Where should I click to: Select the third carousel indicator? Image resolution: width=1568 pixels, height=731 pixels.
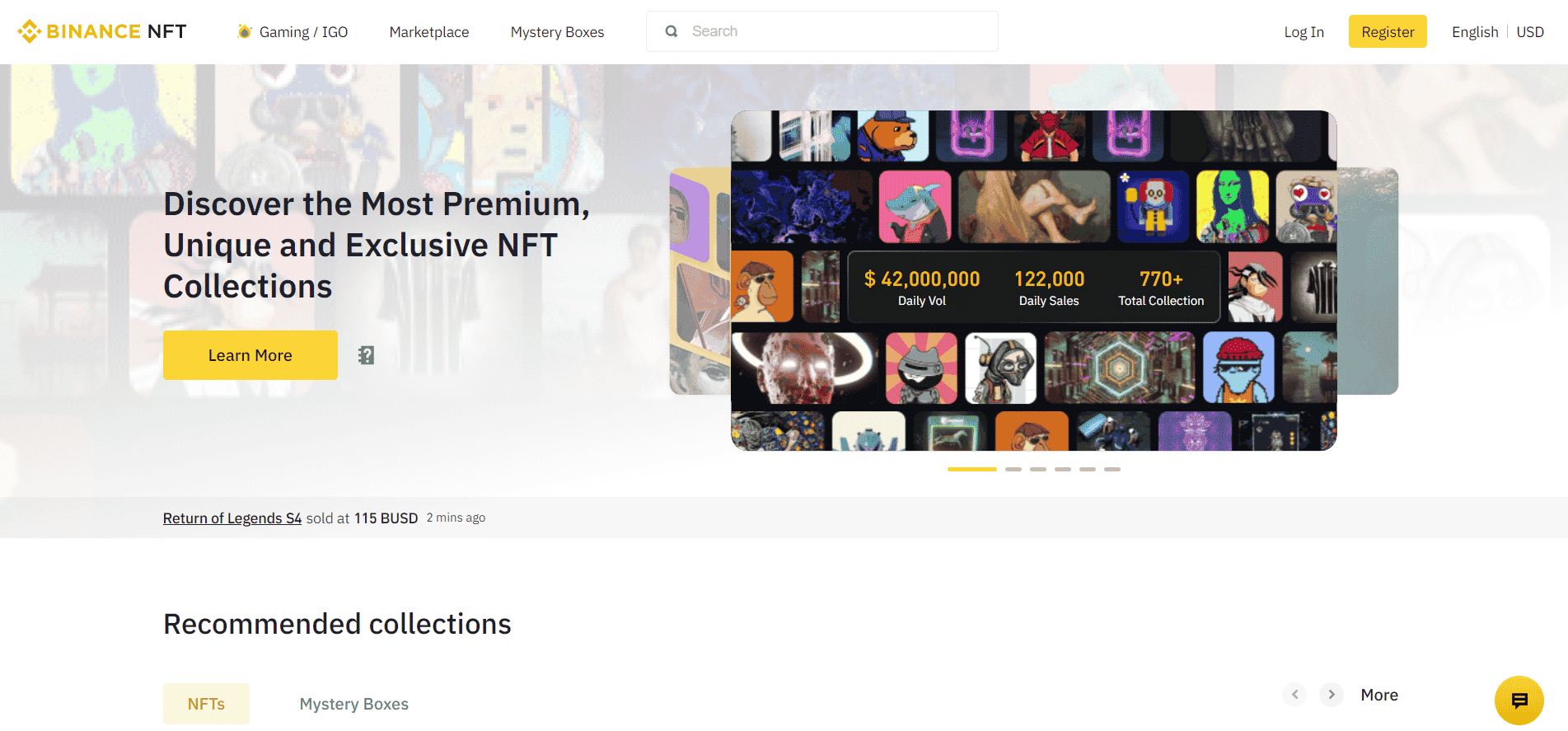coord(1038,469)
